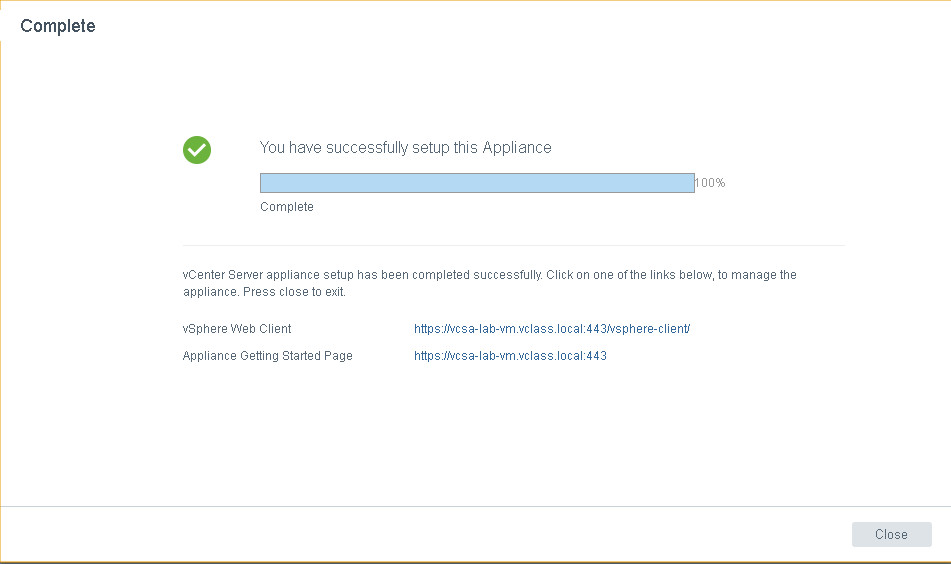
Task: Click the vSphere Web Client label
Action: coord(237,329)
